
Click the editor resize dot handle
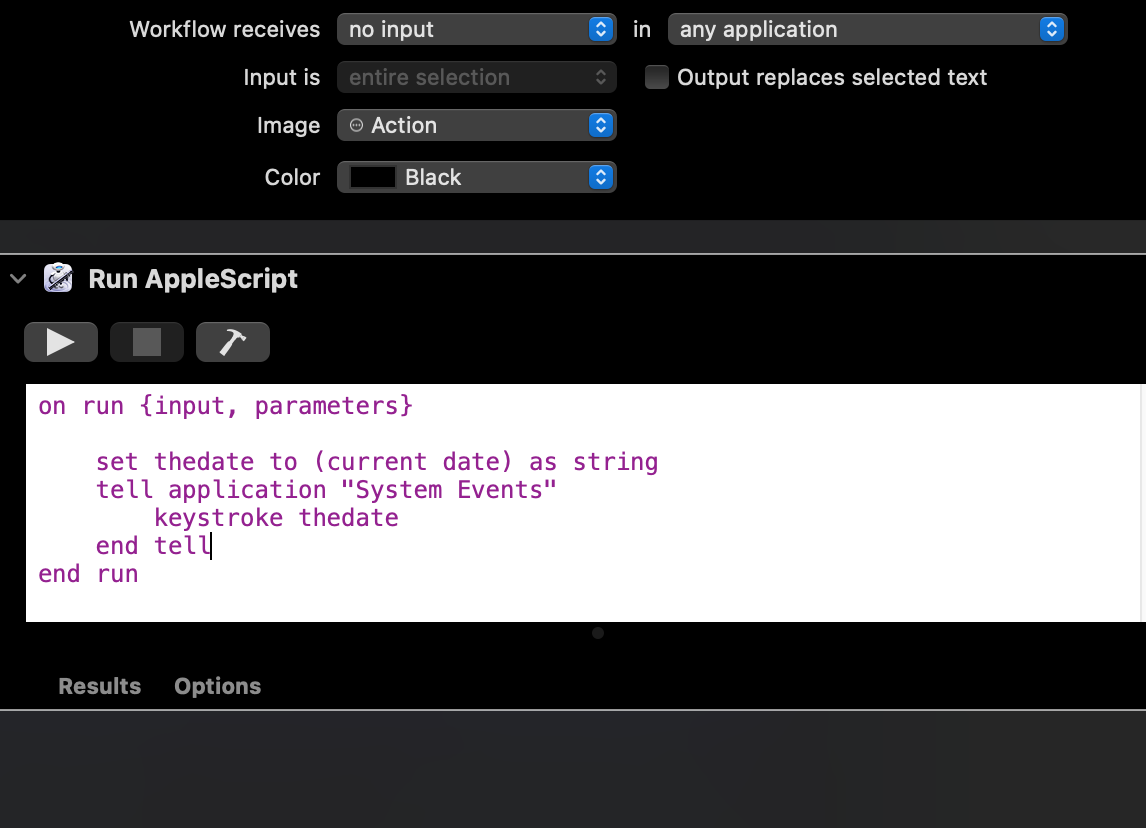598,633
